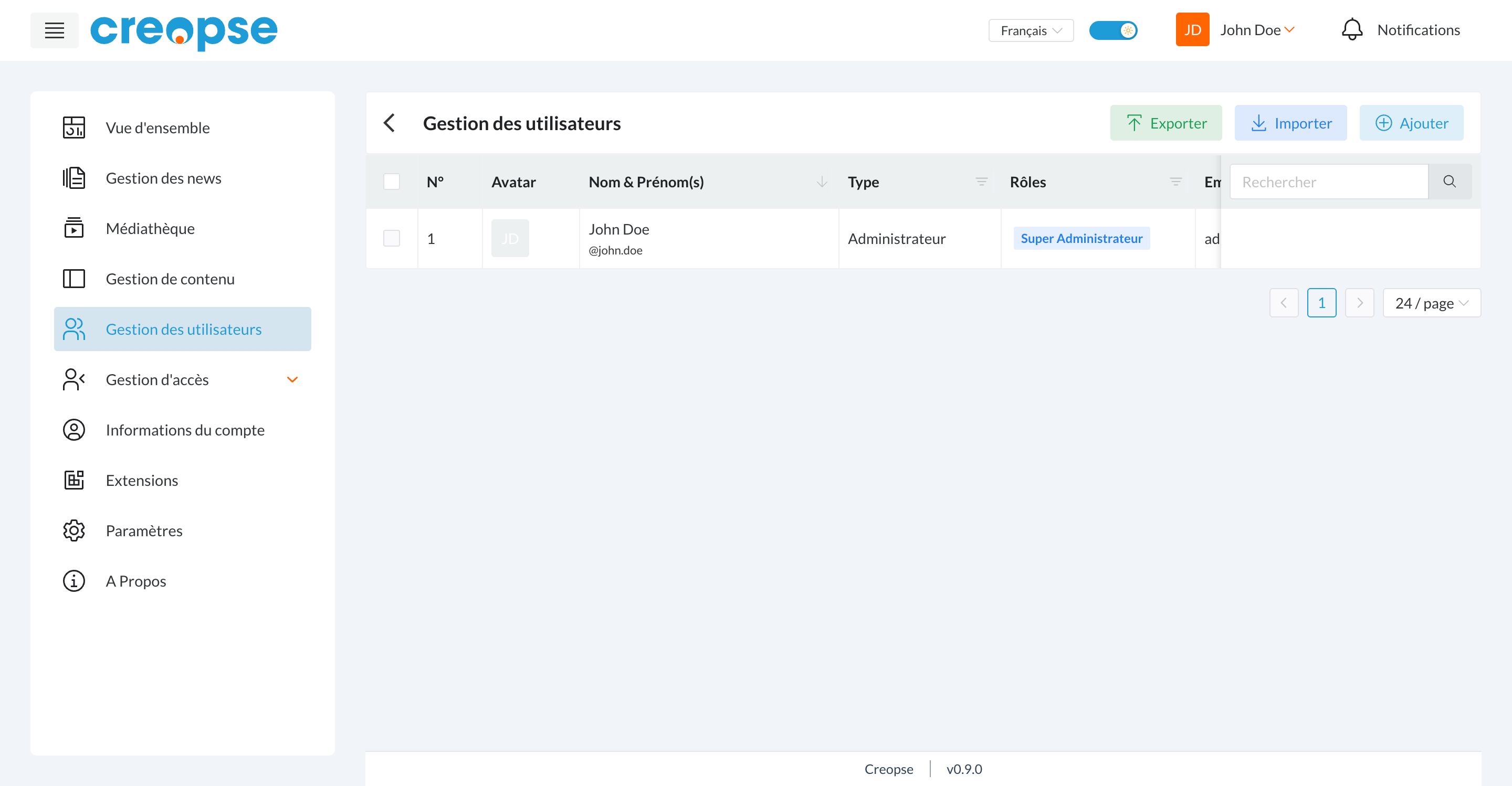Expand the Gestion d'accès orange chevron
The height and width of the screenshot is (786, 1512).
click(x=292, y=379)
